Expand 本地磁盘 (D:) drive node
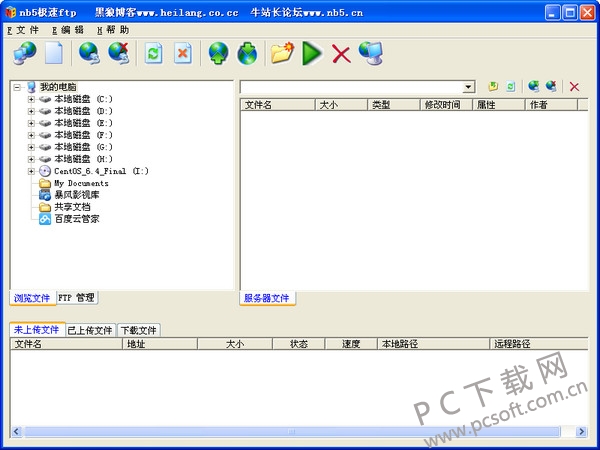Screen dimensions: 600x450 tap(31, 111)
